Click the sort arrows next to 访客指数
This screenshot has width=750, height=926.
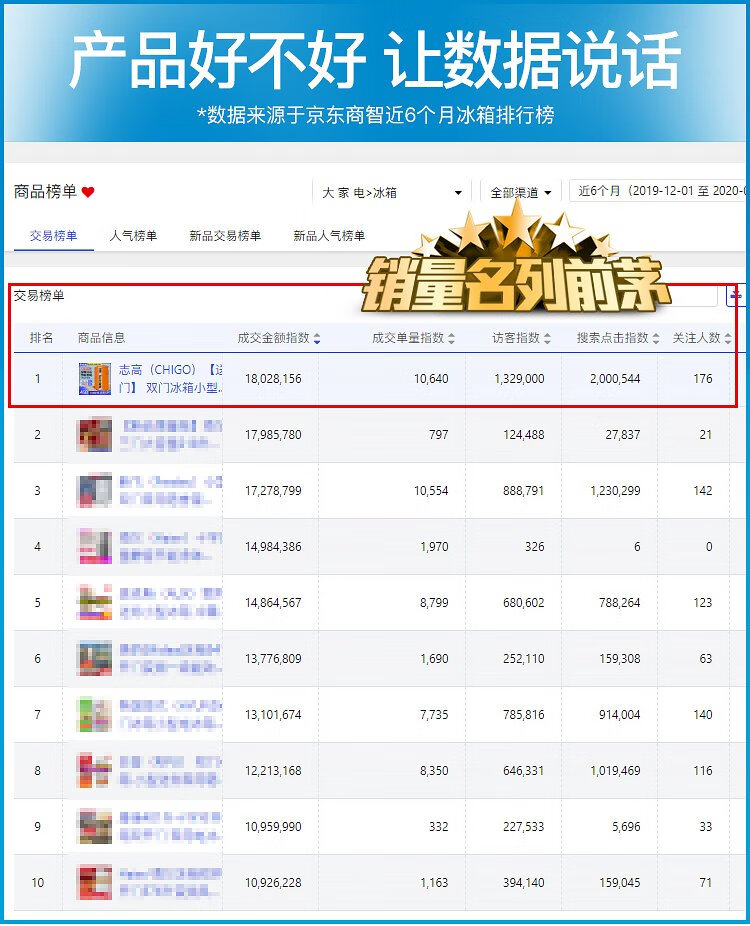pos(547,339)
